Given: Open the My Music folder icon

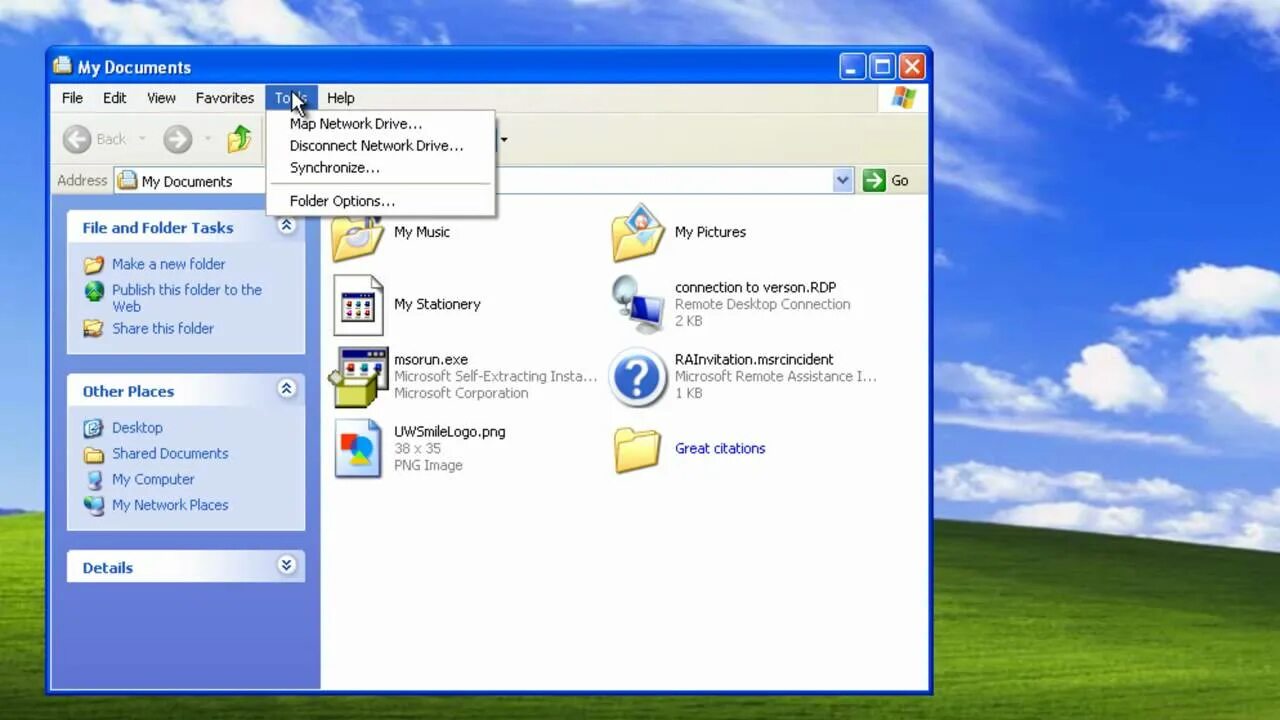Looking at the screenshot, I should [x=357, y=238].
